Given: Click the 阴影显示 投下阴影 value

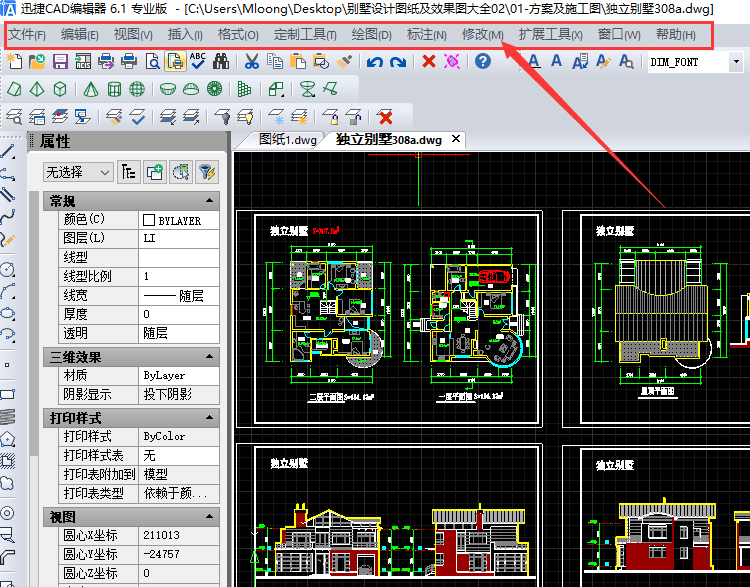Looking at the screenshot, I should coord(179,395).
